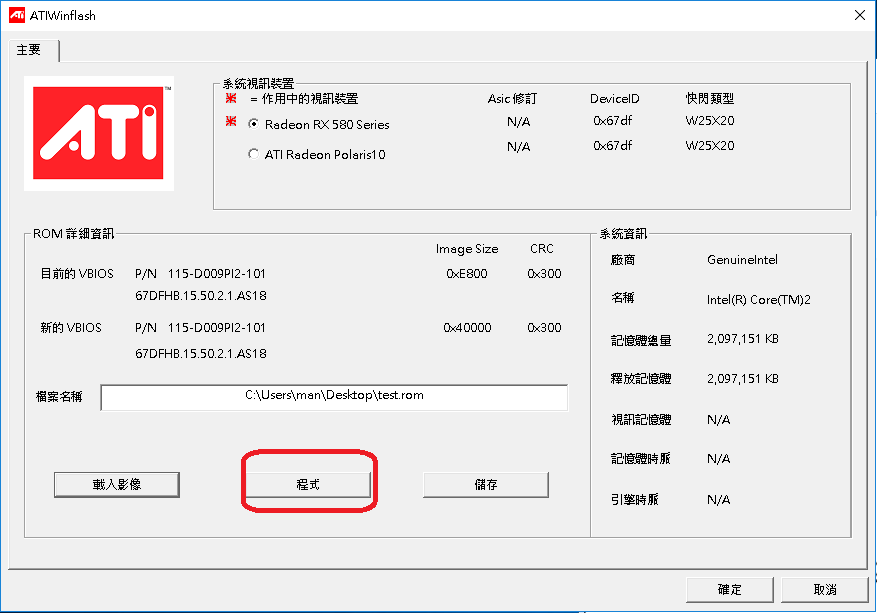Screen dimensions: 877x613
Task: Click the 快閃類型 column header
Action: pos(710,98)
